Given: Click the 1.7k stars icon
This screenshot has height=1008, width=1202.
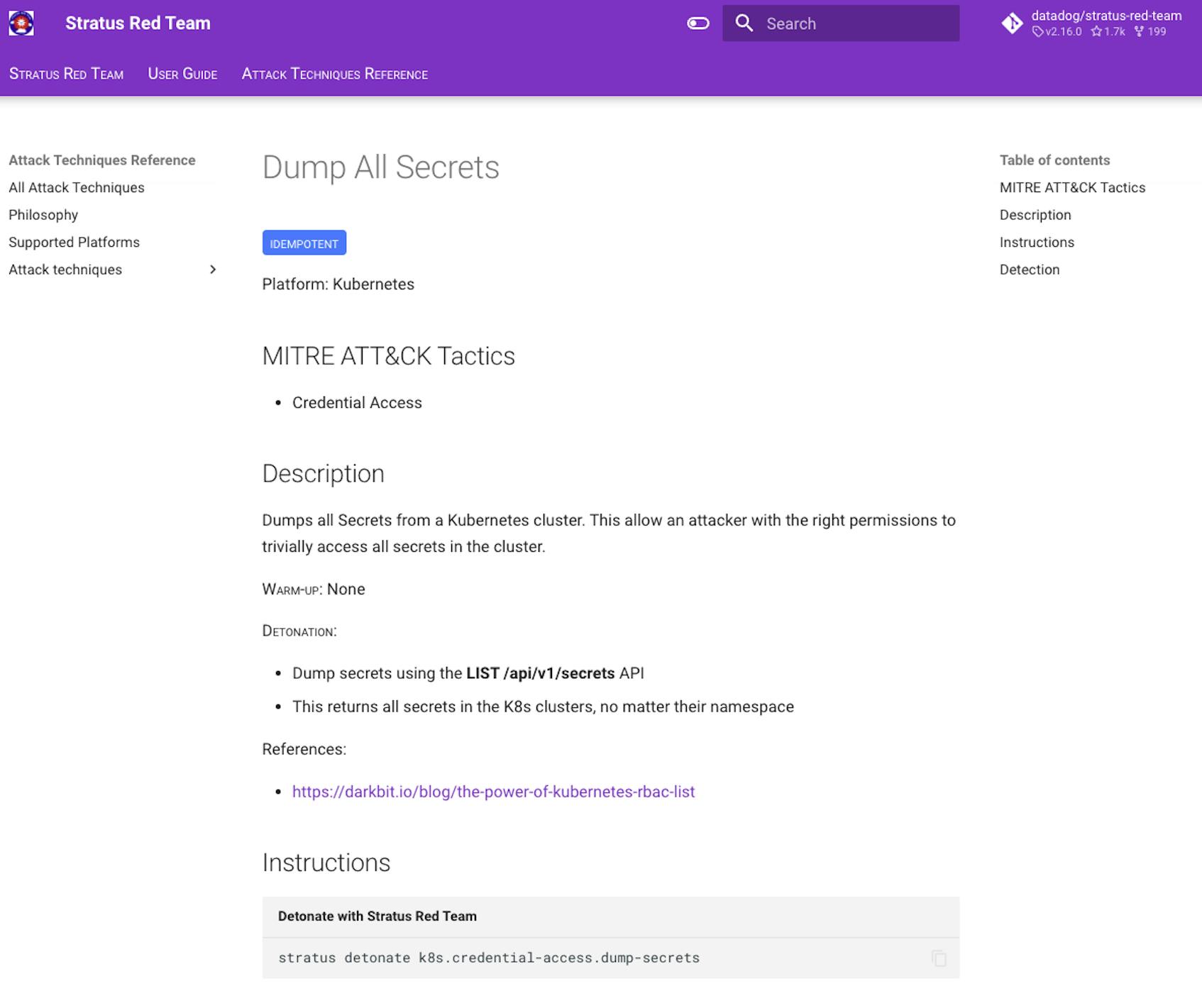Looking at the screenshot, I should coord(1097,32).
